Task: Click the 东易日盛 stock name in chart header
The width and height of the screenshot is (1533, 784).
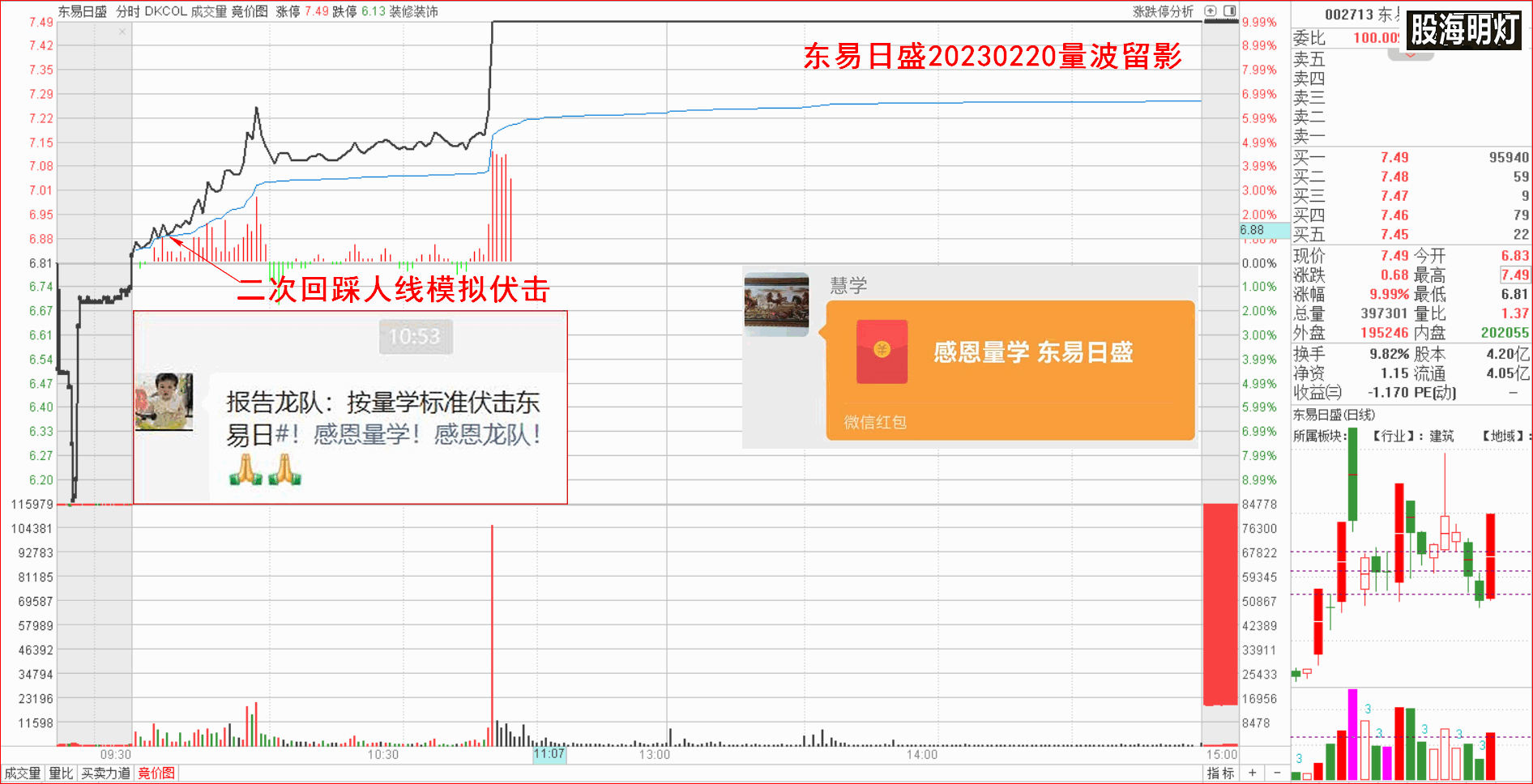Action: (82, 11)
